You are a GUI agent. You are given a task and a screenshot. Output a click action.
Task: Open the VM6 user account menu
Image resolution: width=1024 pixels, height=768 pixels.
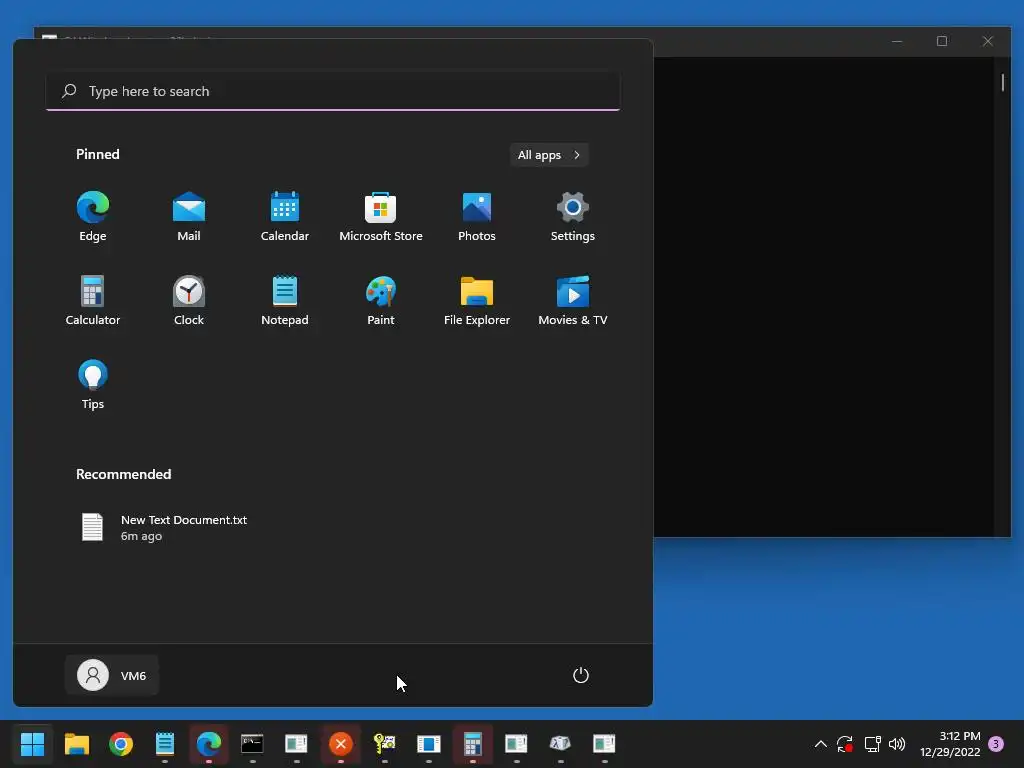tap(112, 675)
